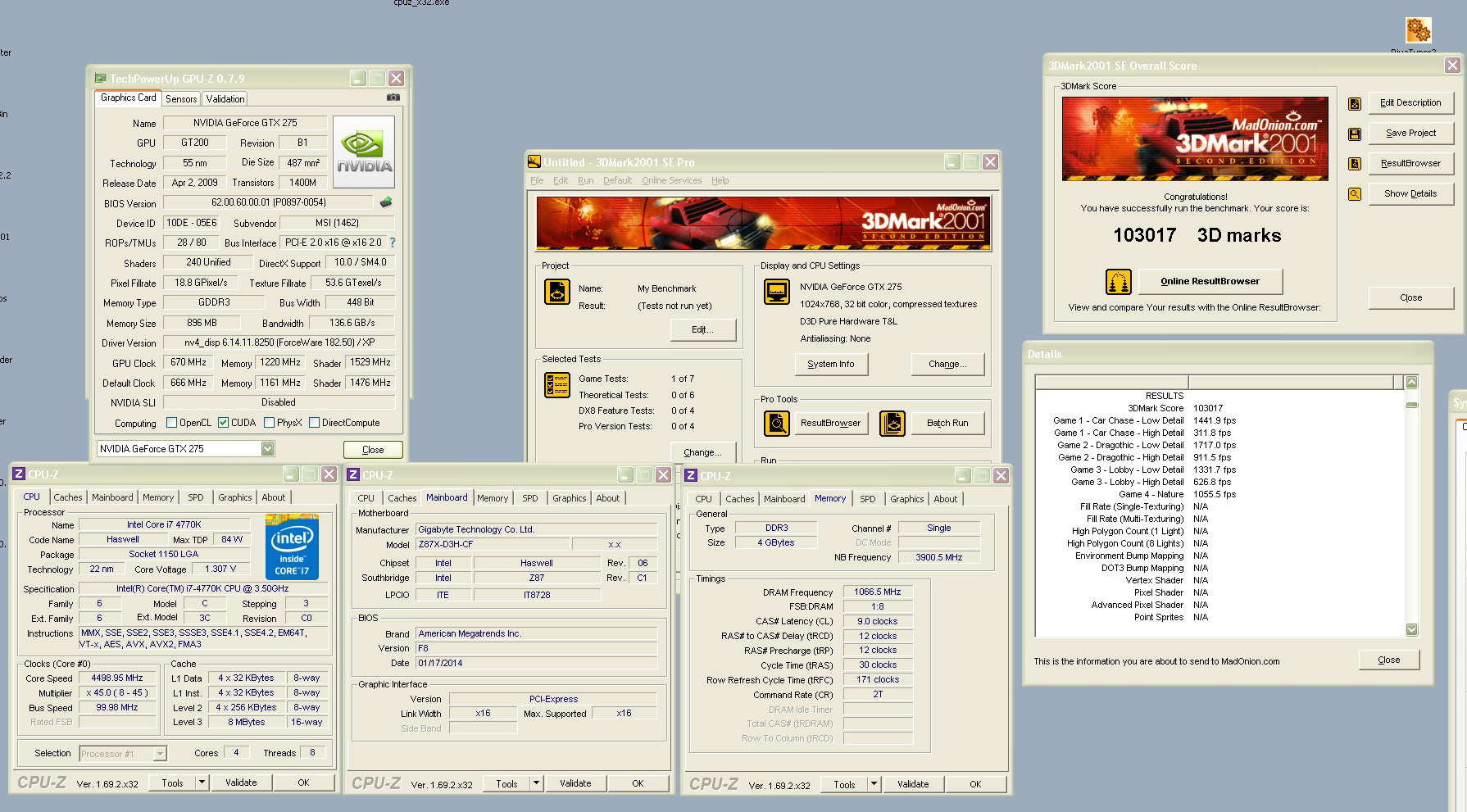Click the Driver Version field in GPU-Z
This screenshot has height=812, width=1467.
[279, 342]
